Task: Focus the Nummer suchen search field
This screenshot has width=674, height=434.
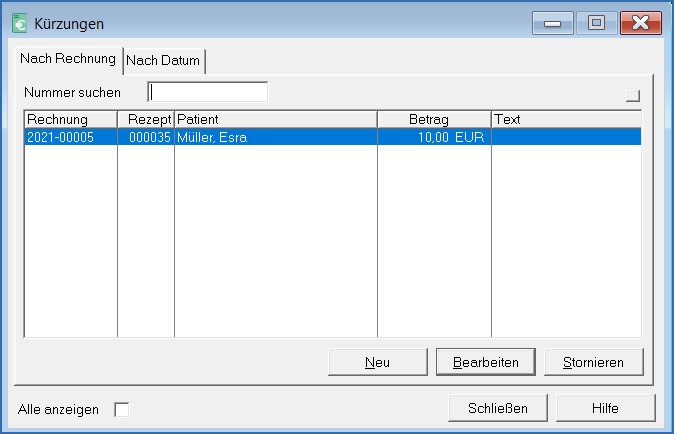Action: [x=208, y=92]
